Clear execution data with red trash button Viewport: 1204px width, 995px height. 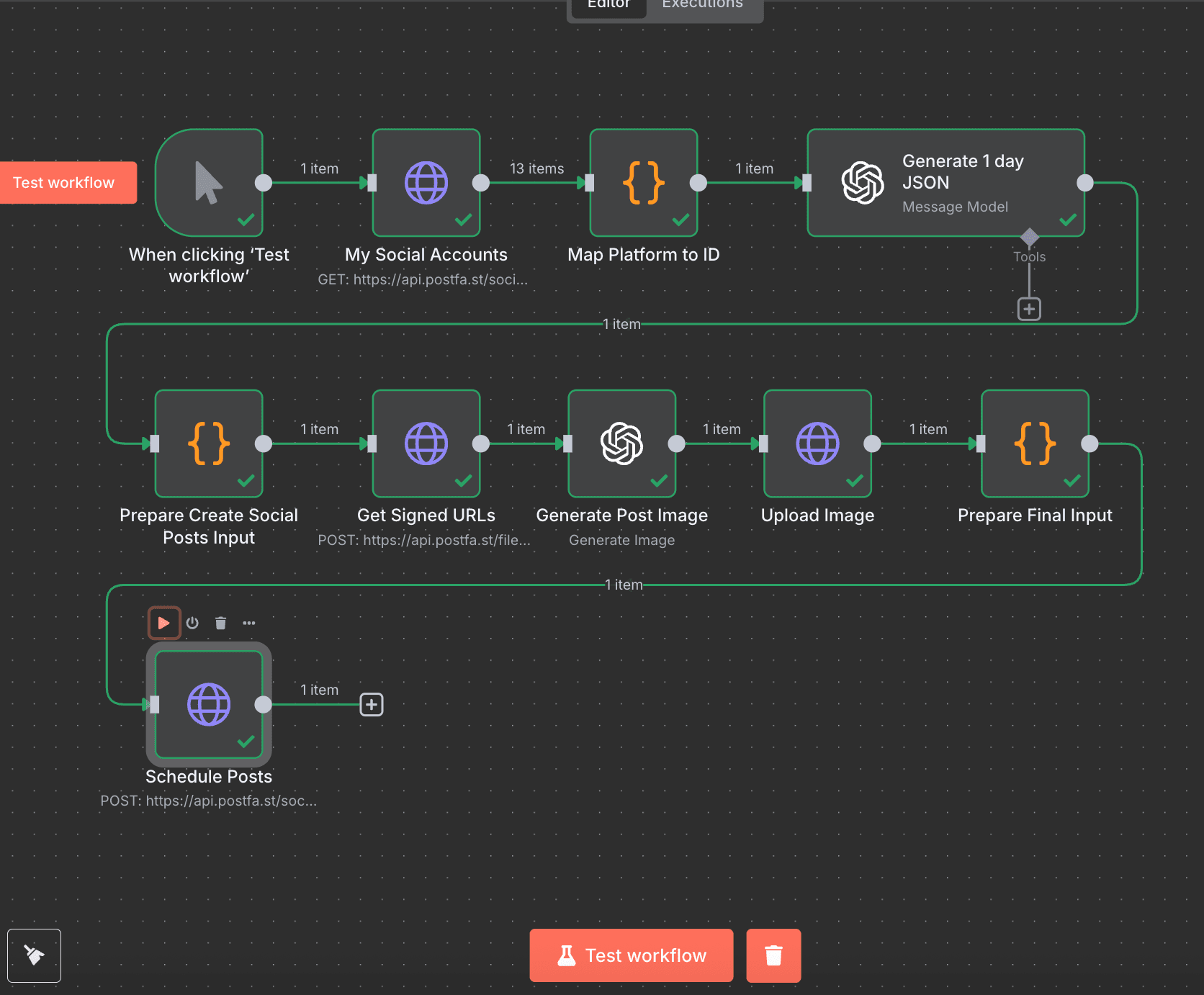point(773,955)
